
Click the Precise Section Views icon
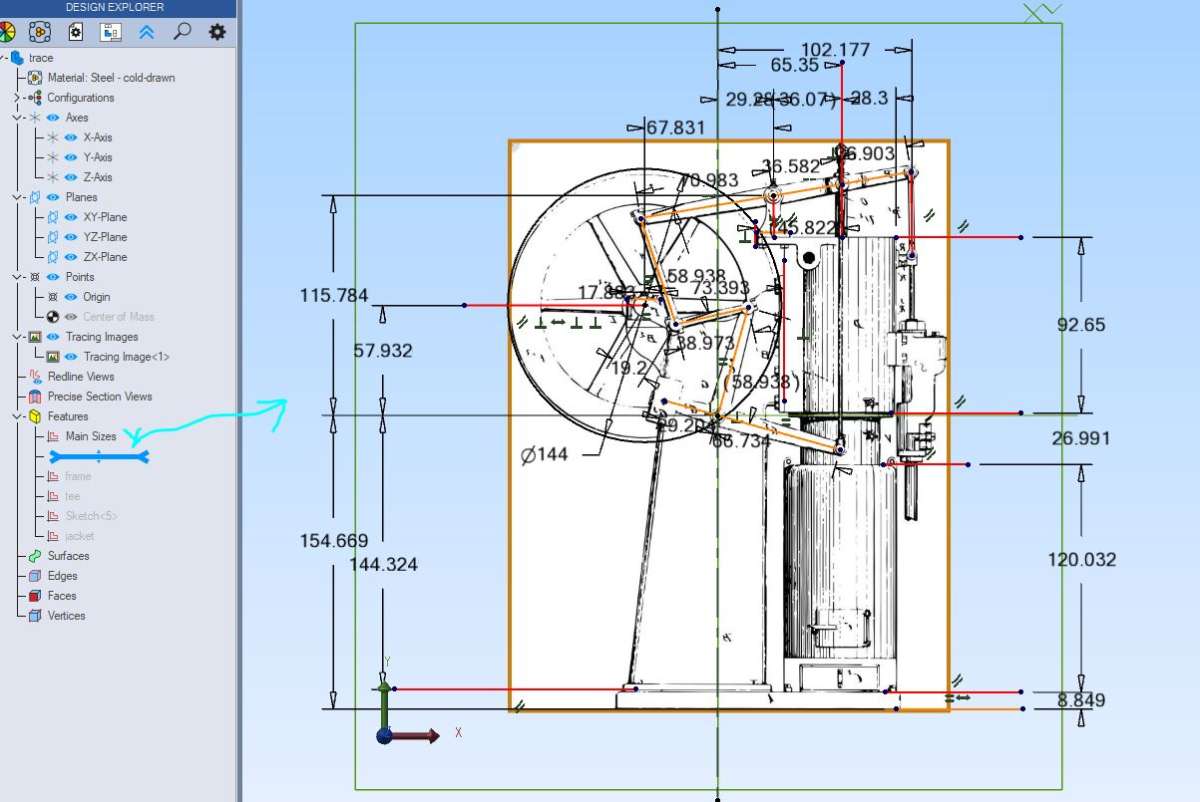pyautogui.click(x=35, y=397)
